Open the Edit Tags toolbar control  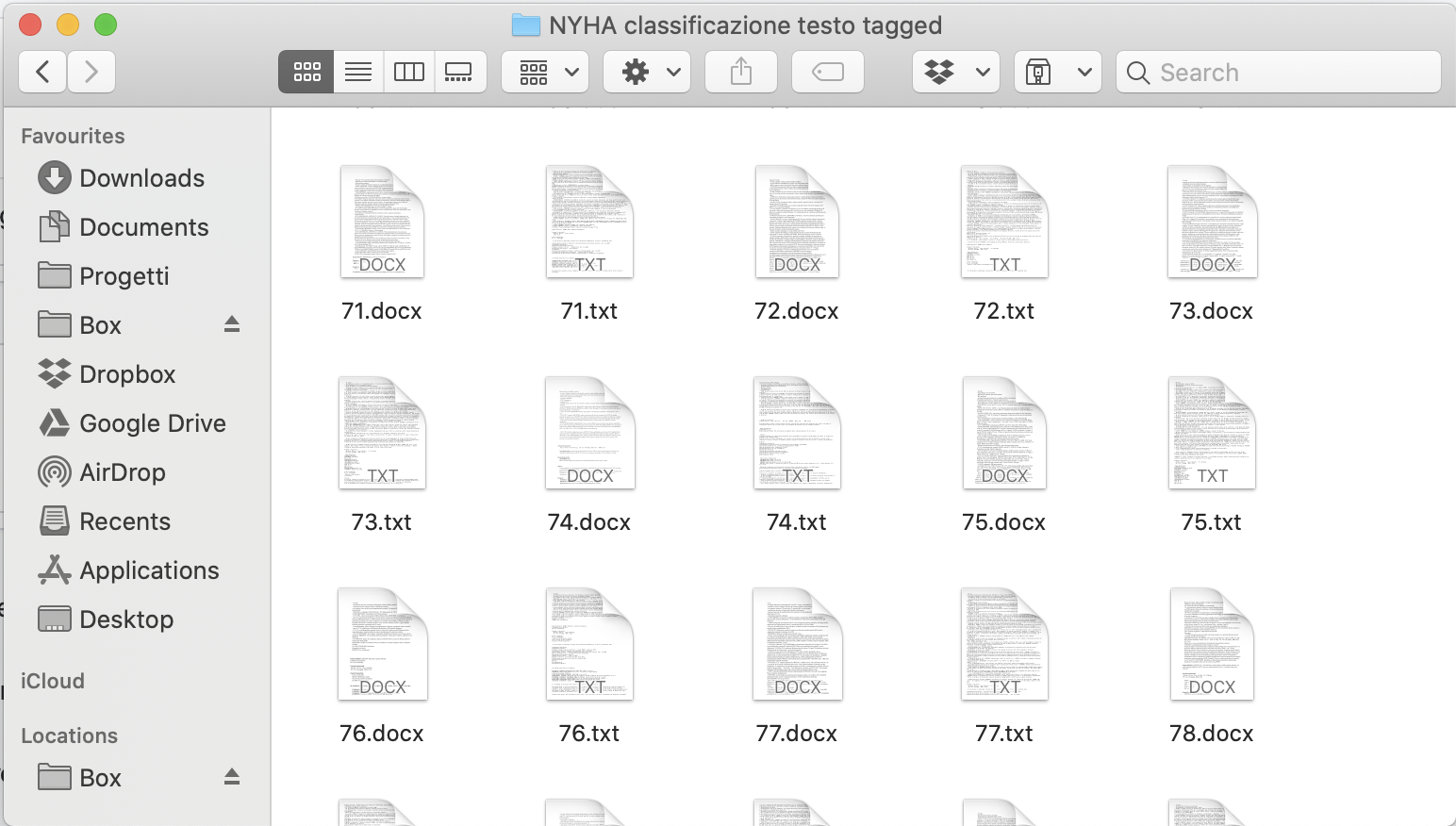coord(827,71)
